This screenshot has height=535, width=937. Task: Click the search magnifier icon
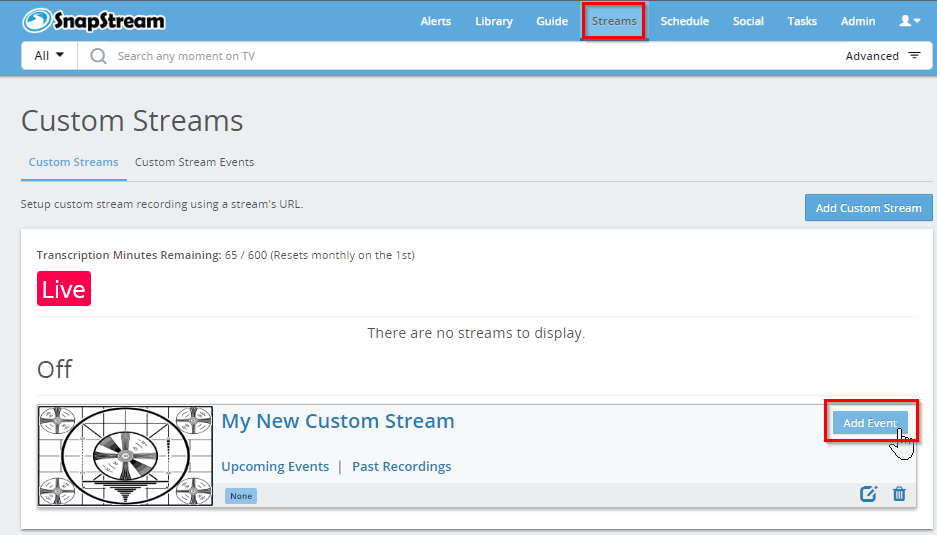[x=98, y=56]
